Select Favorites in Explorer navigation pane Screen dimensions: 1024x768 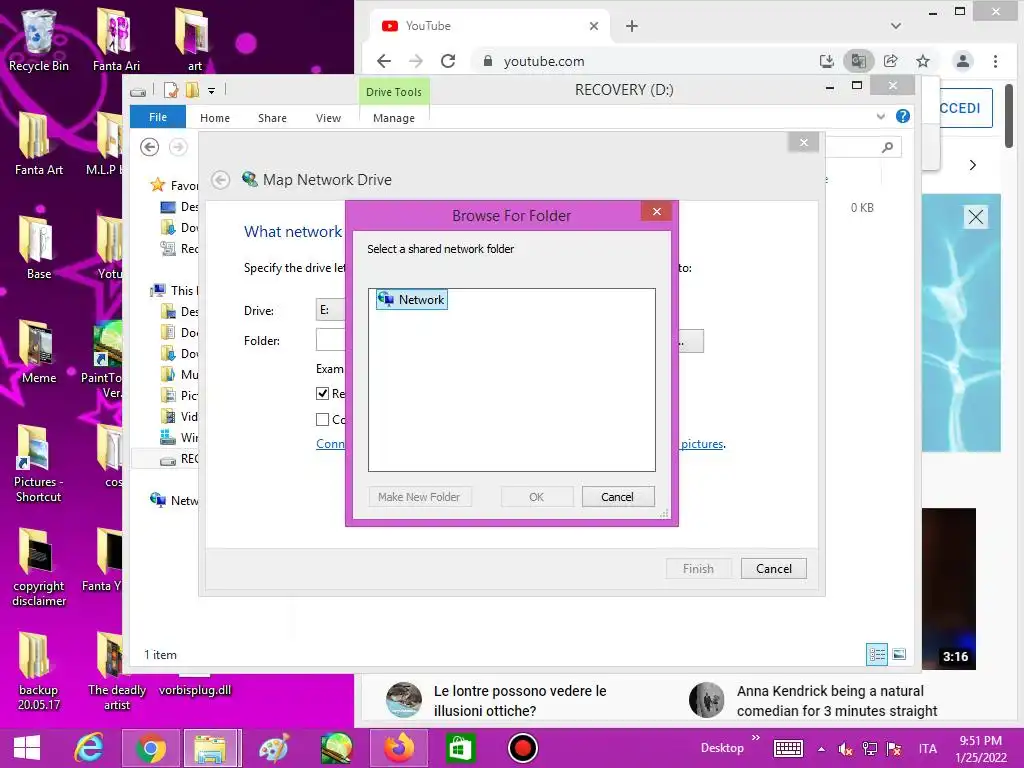tap(174, 185)
